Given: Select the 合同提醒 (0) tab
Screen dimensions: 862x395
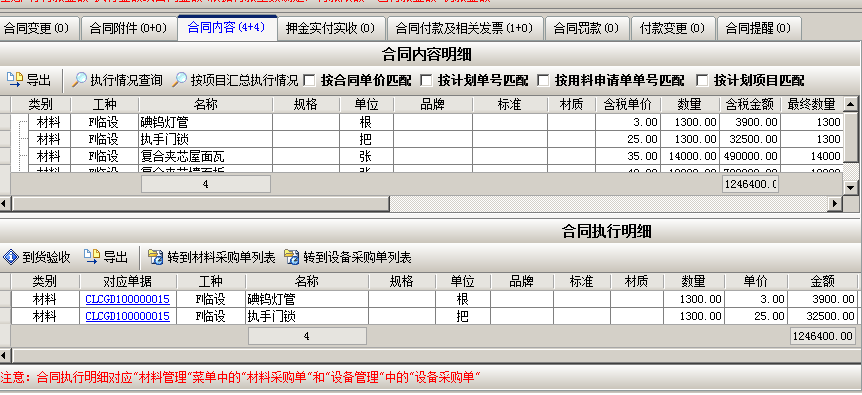Looking at the screenshot, I should [759, 28].
